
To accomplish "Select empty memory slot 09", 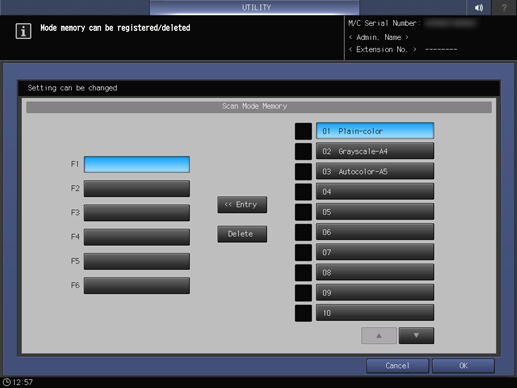I will [375, 293].
